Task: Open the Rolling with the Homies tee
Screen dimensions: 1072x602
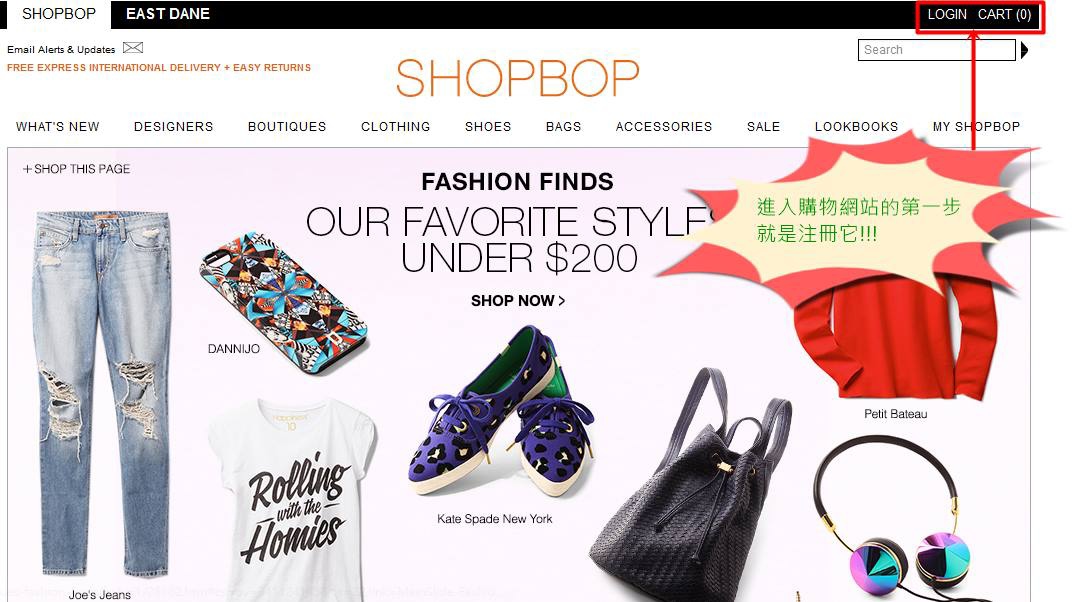Action: click(x=292, y=500)
